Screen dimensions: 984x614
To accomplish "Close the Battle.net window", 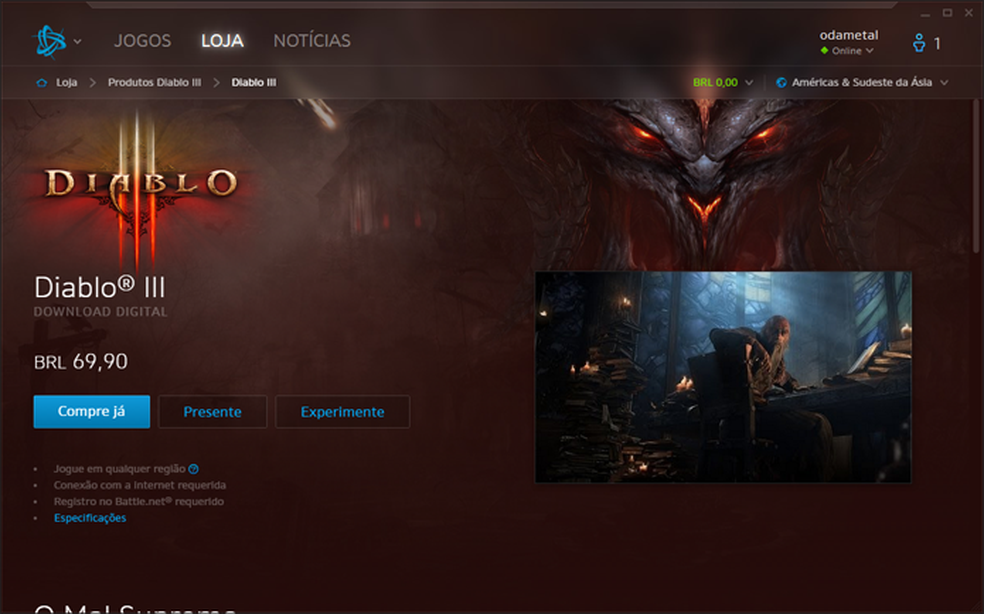I will [x=969, y=13].
